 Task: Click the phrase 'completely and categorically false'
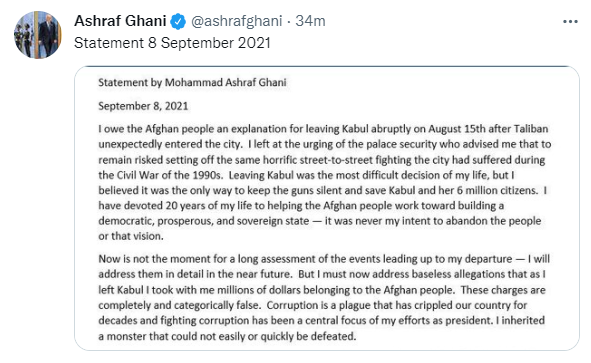(179, 305)
